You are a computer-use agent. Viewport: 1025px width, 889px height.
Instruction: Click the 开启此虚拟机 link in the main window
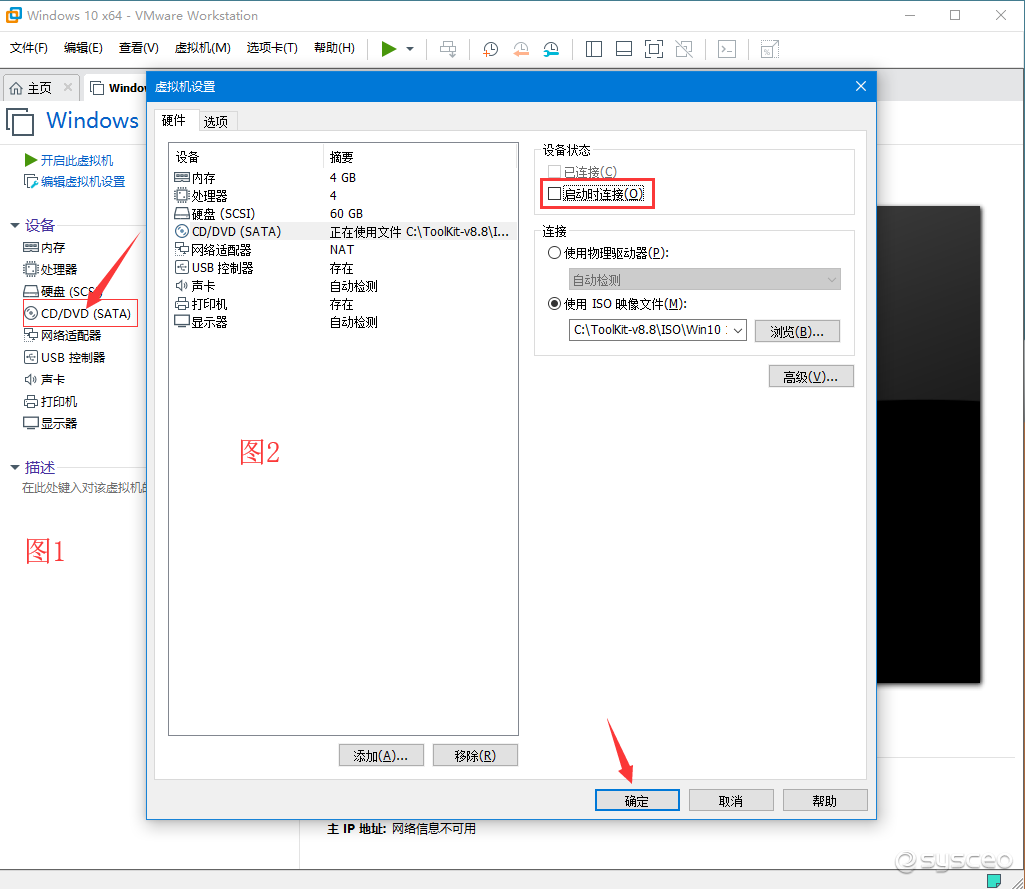[77, 160]
